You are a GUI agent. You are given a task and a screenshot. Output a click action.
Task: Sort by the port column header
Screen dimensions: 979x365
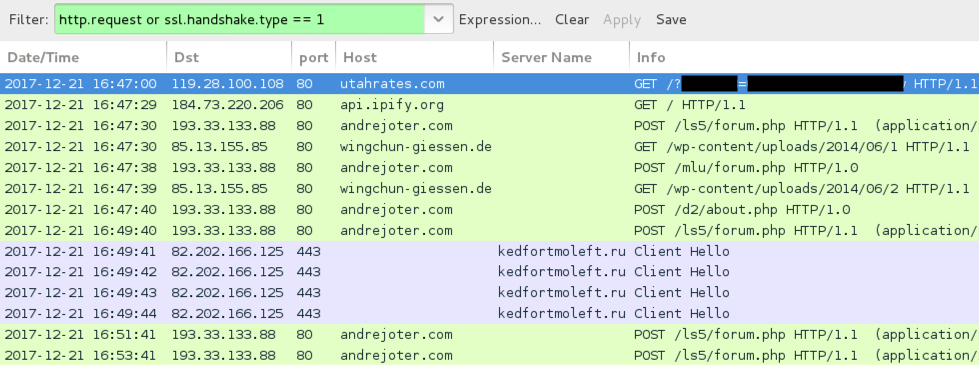[313, 57]
